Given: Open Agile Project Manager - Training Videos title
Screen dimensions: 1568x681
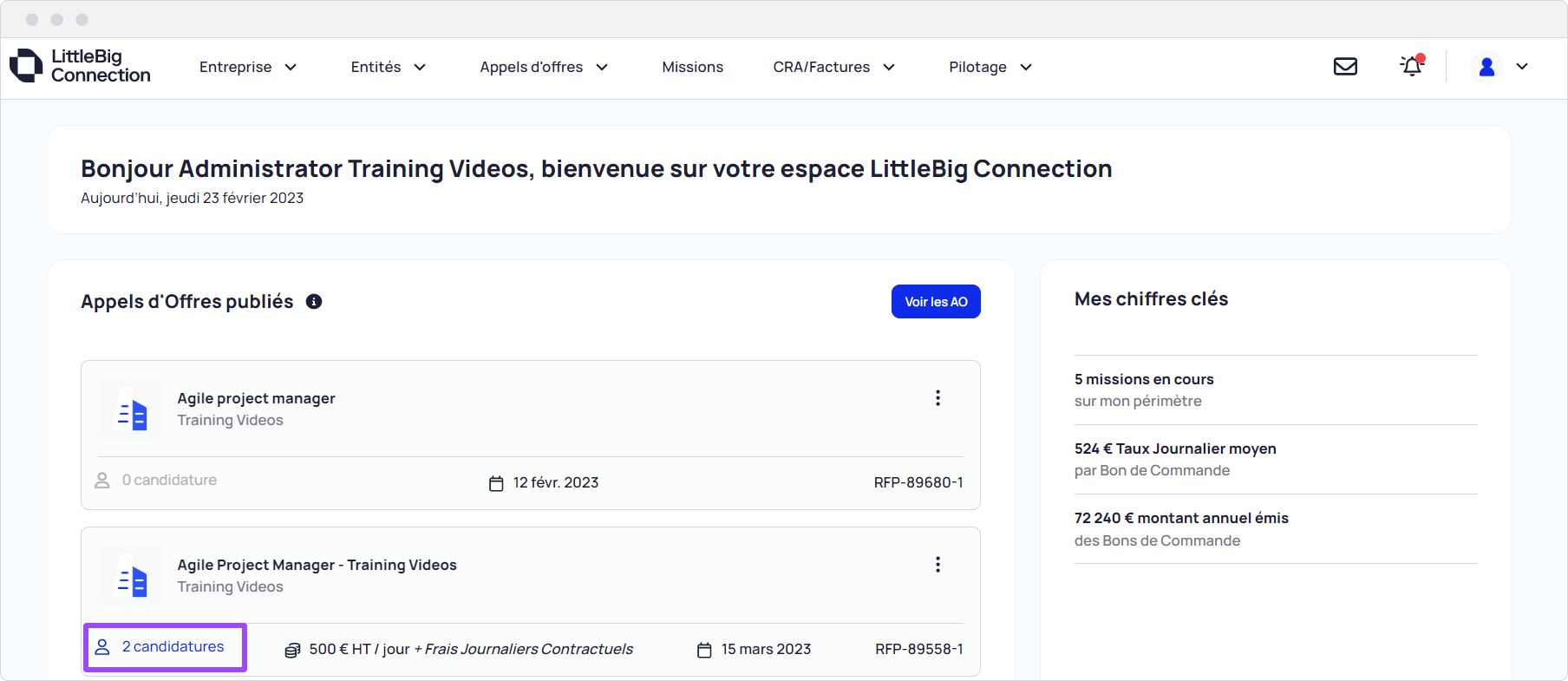Looking at the screenshot, I should pos(317,565).
